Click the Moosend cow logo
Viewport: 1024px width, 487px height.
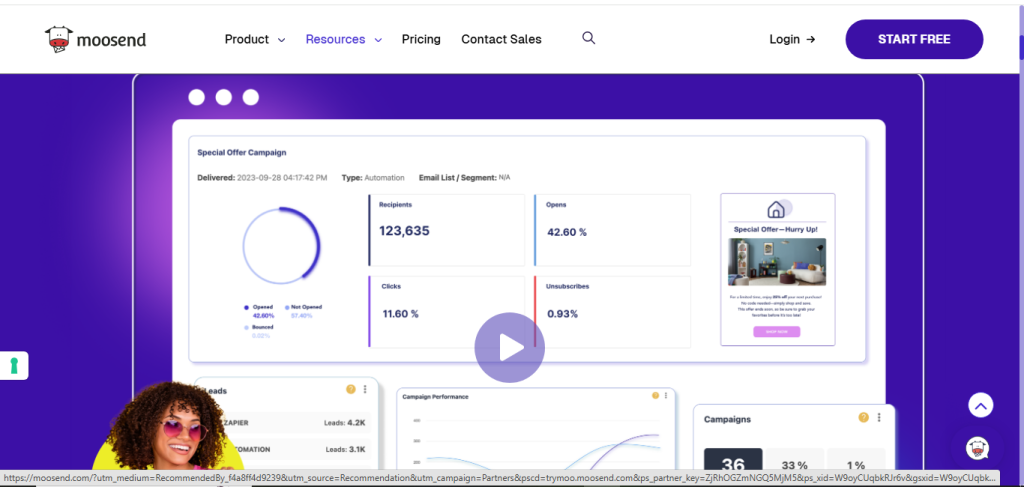point(60,39)
